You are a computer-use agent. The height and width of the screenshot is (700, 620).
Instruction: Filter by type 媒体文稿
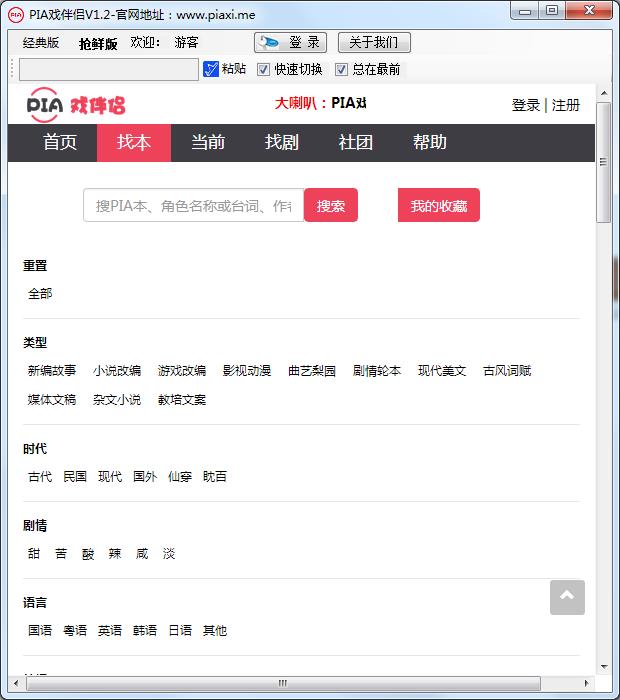(x=52, y=400)
